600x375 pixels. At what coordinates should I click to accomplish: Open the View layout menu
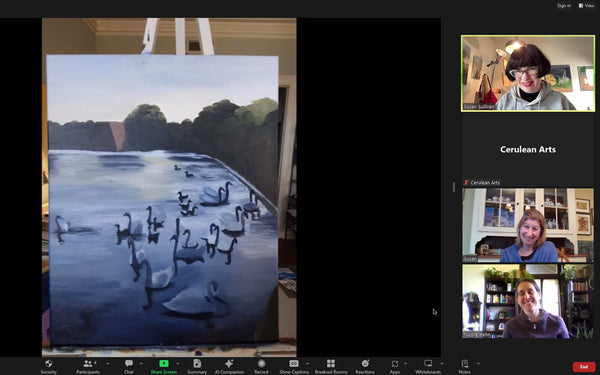pyautogui.click(x=586, y=6)
